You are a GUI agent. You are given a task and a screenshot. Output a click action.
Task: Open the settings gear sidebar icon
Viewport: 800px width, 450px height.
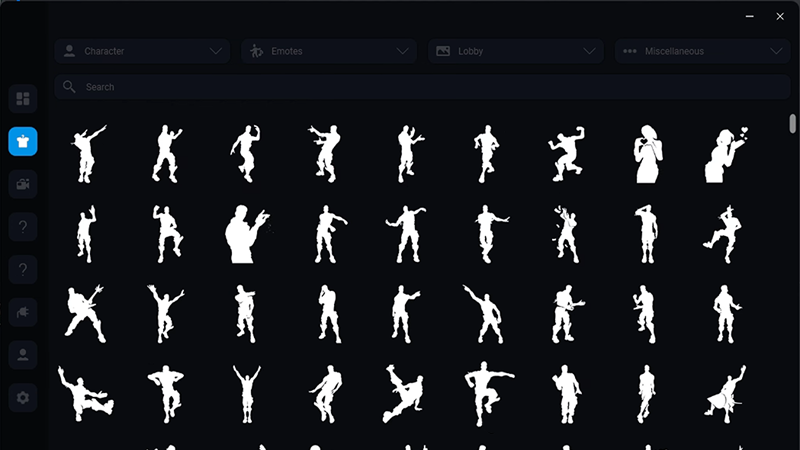(23, 397)
